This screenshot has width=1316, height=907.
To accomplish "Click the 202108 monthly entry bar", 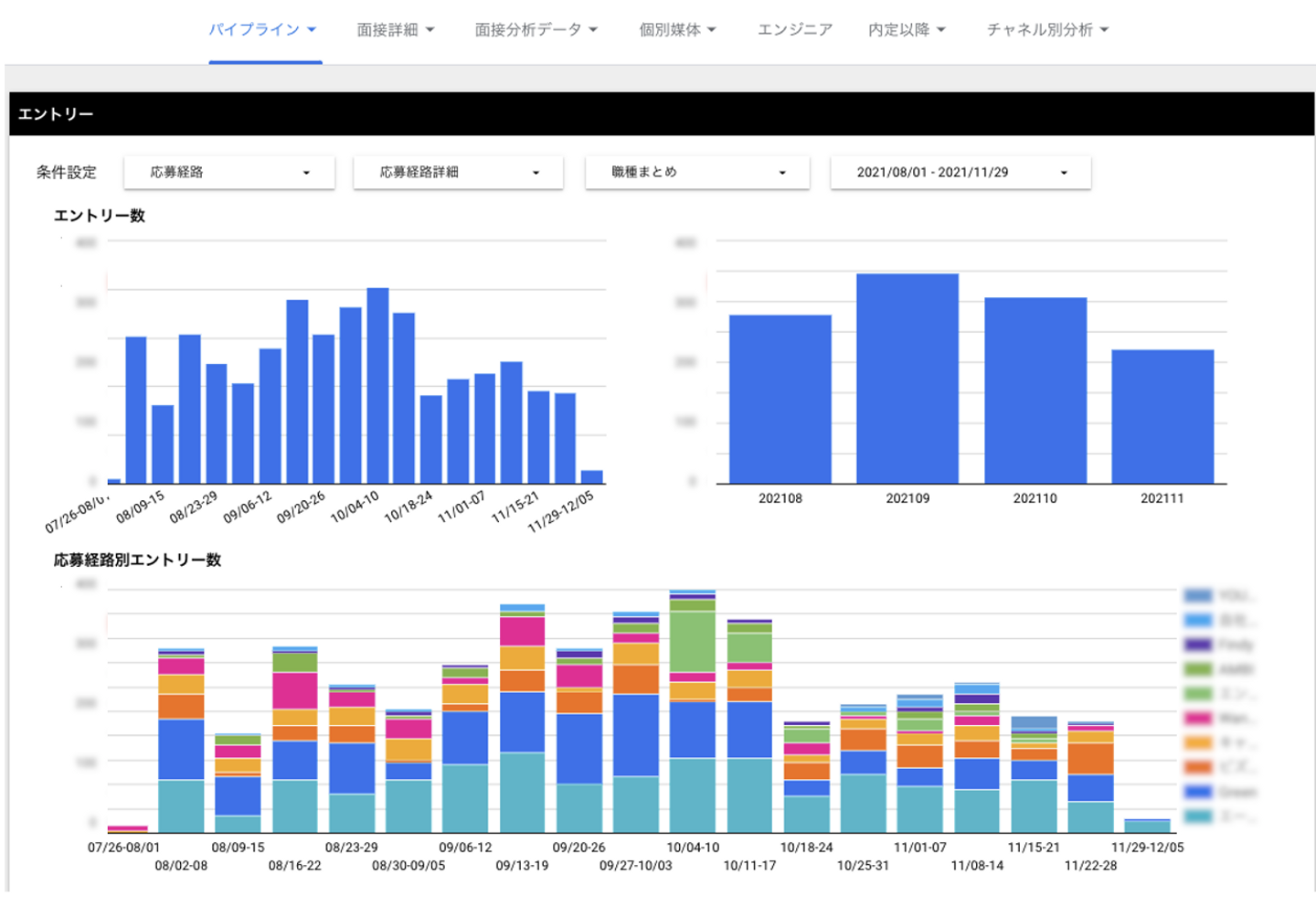I will (x=780, y=399).
